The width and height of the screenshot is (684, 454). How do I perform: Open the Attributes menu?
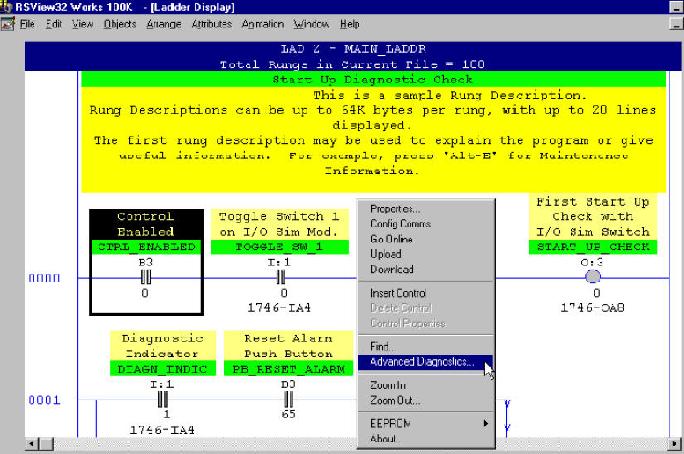(212, 24)
